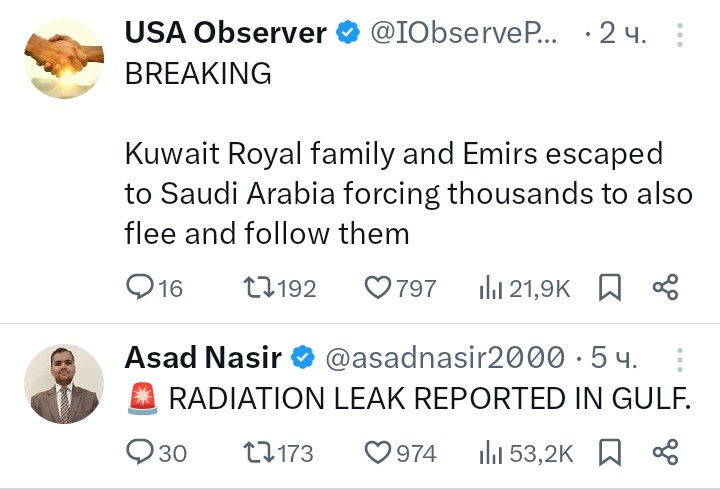720x489 pixels.
Task: Like the Kuwait Royal family tweet
Action: 377,289
